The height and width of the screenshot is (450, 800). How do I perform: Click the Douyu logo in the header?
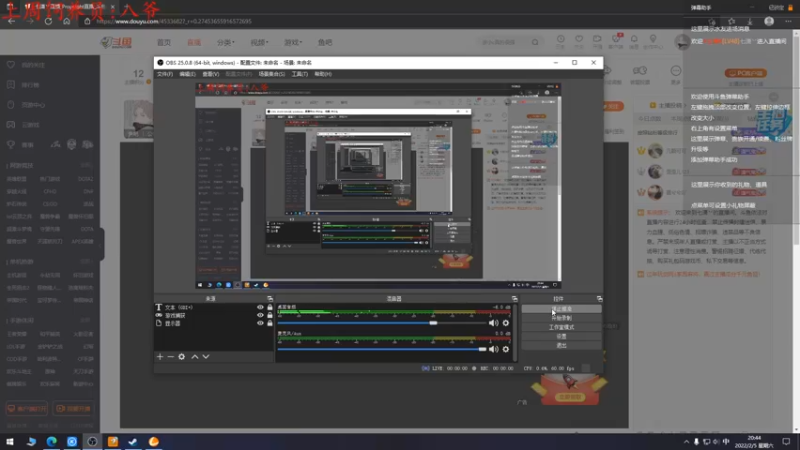(x=116, y=42)
